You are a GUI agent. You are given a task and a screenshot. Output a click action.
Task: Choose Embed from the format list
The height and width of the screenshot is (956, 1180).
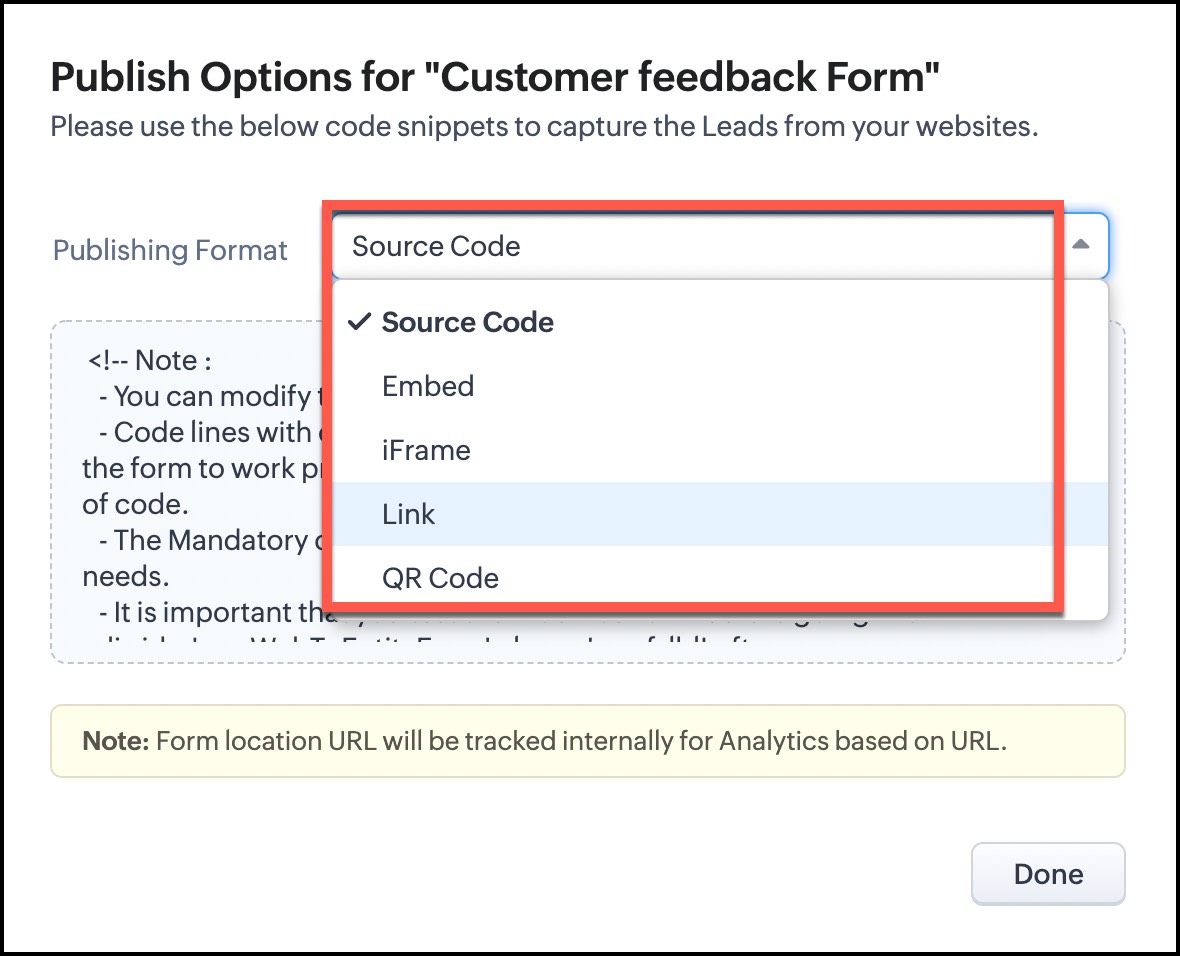tap(428, 386)
